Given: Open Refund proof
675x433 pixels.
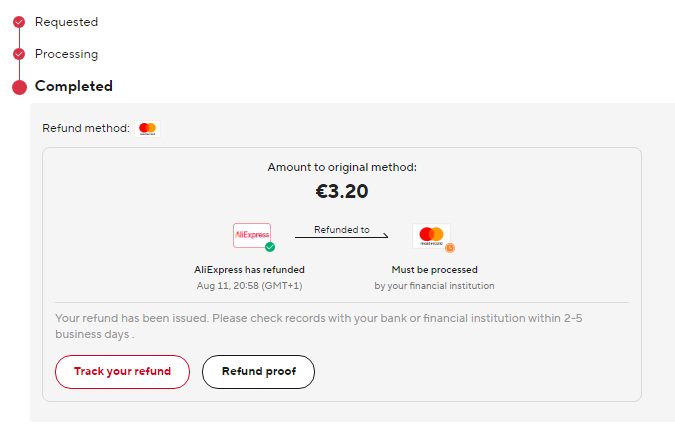Looking at the screenshot, I should coord(258,372).
